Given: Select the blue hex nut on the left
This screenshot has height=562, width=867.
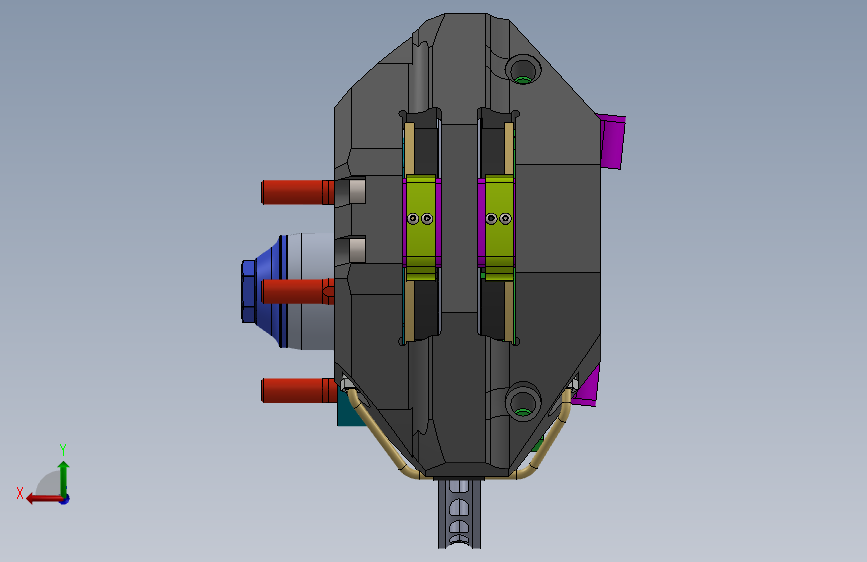Looking at the screenshot, I should [249, 292].
